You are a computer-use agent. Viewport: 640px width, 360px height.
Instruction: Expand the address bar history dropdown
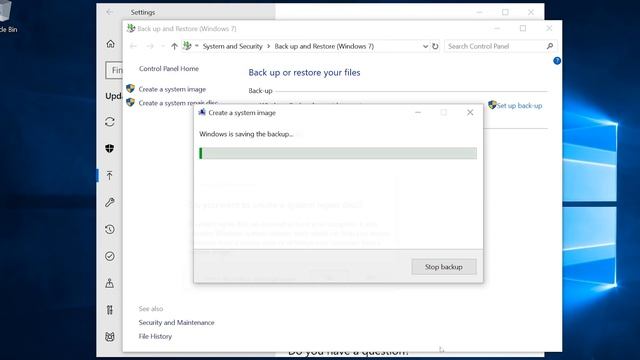pyautogui.click(x=425, y=46)
